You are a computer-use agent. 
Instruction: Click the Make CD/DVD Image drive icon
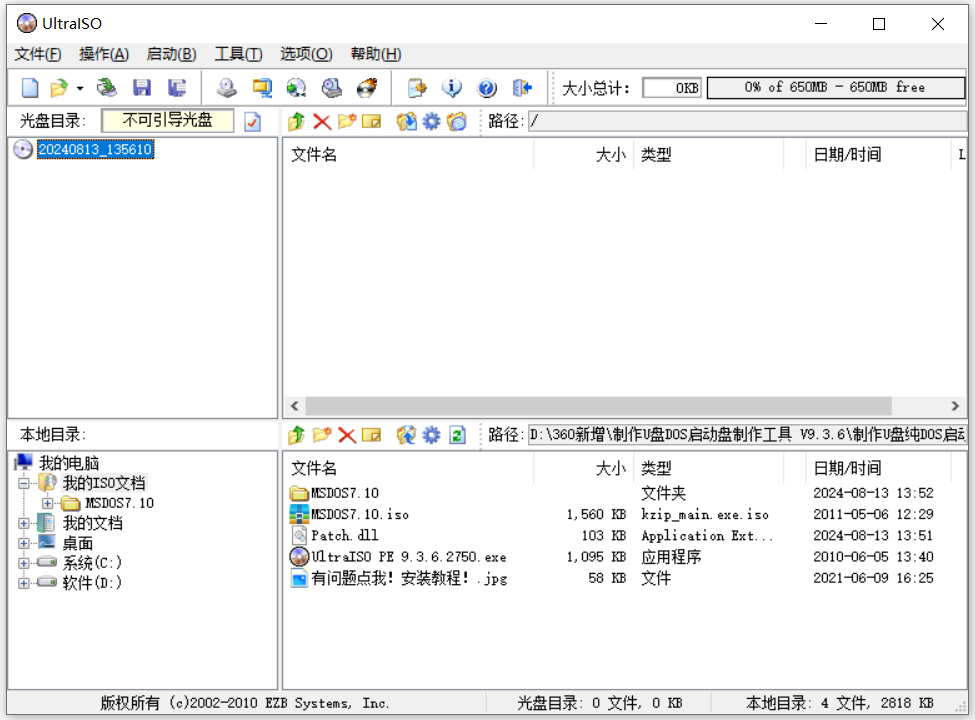[227, 88]
